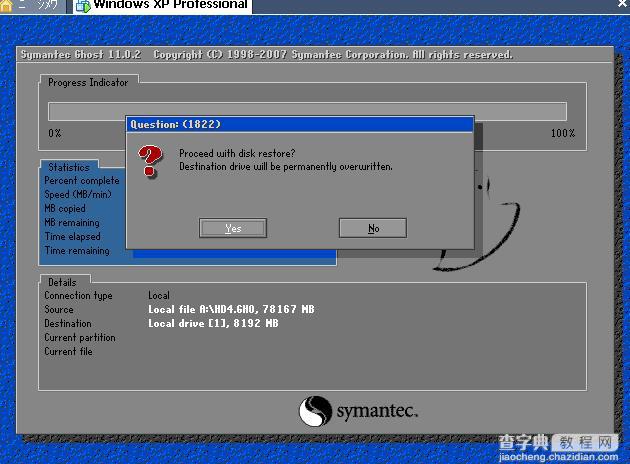Image resolution: width=630 pixels, height=464 pixels.
Task: Select 'Percent complete' statistics row
Action: pyautogui.click(x=82, y=181)
